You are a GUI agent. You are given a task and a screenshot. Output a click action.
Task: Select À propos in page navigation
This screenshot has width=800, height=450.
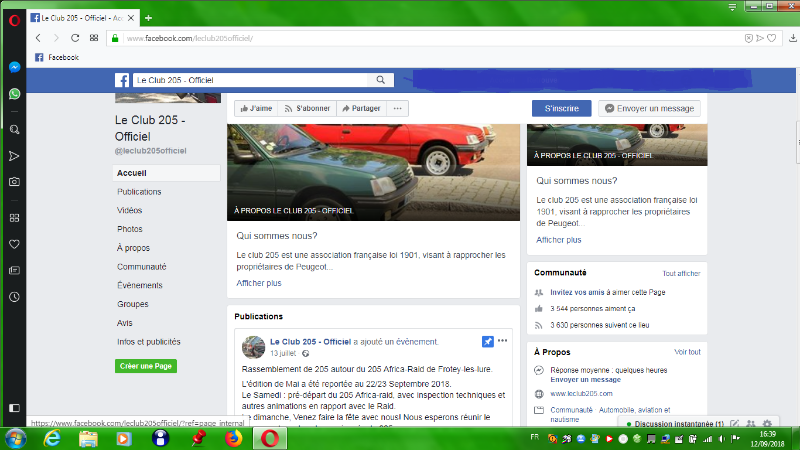(133, 248)
